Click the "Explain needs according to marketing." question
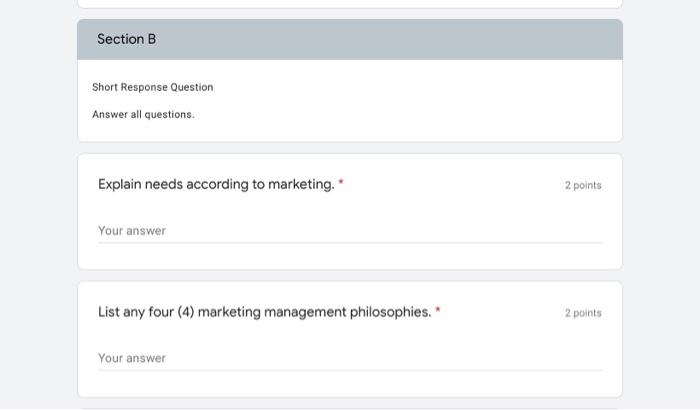 (216, 184)
